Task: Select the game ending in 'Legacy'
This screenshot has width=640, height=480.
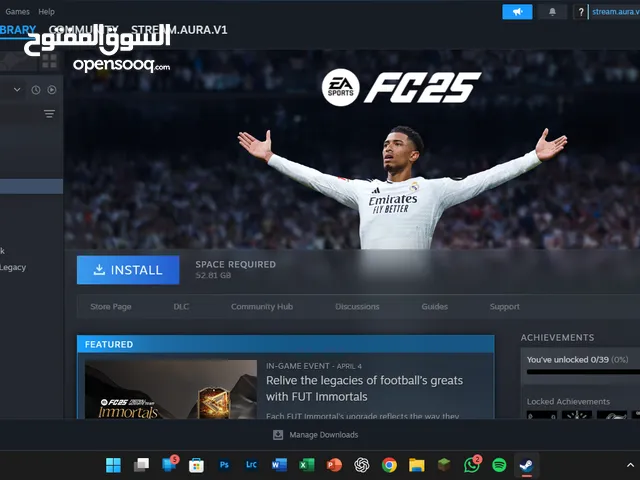Action: [13, 267]
